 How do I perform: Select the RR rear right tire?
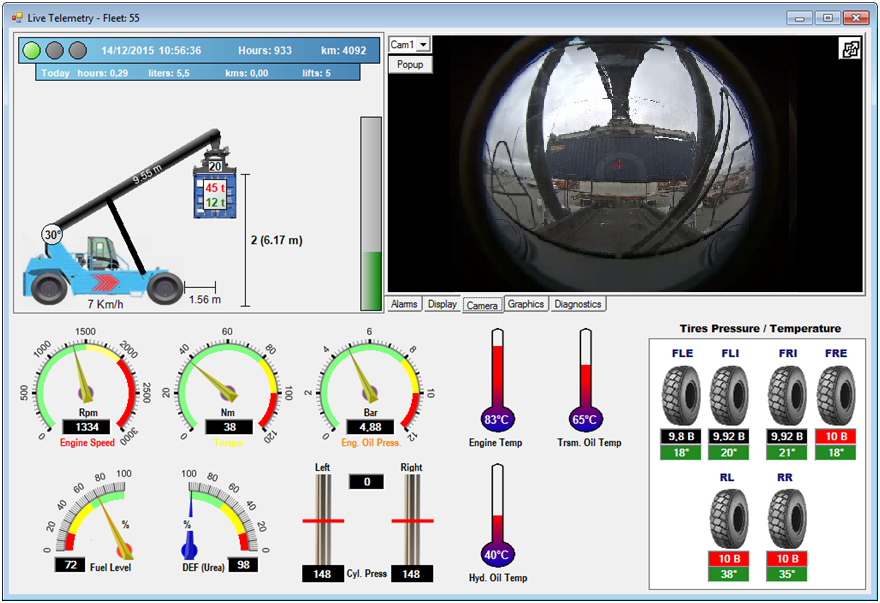[787, 518]
